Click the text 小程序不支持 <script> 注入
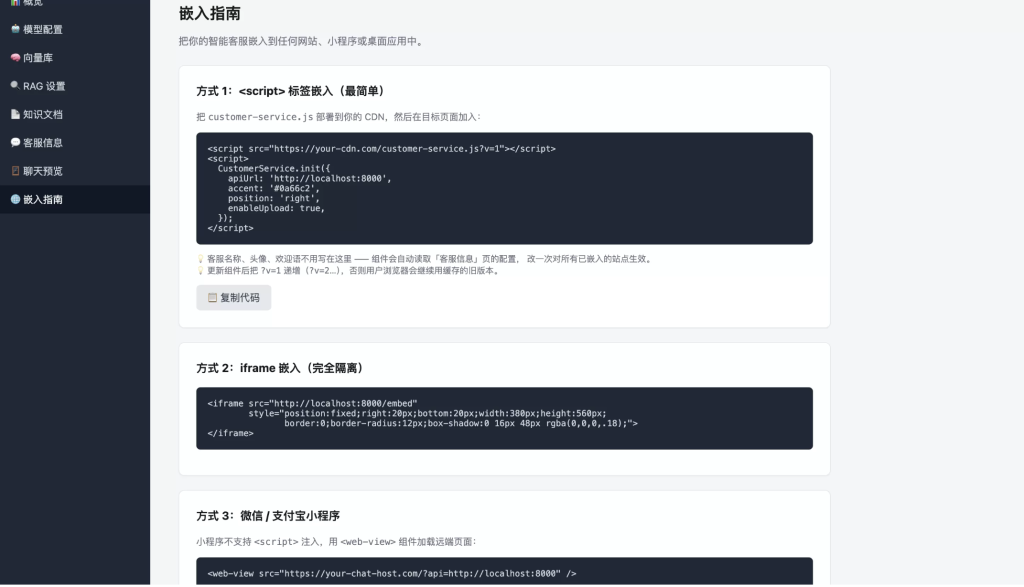 coord(336,541)
